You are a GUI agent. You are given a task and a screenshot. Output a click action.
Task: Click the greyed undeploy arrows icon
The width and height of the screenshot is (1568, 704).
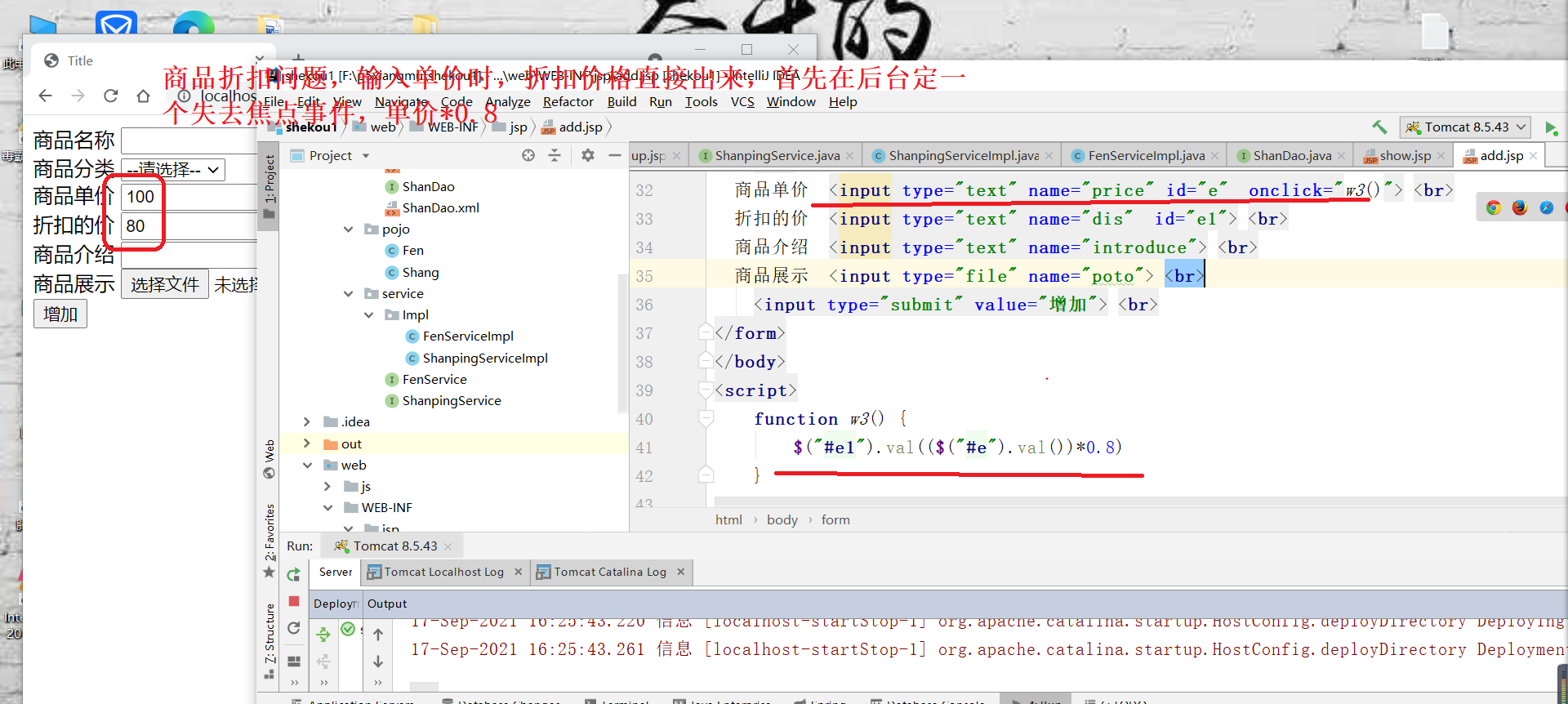[323, 661]
